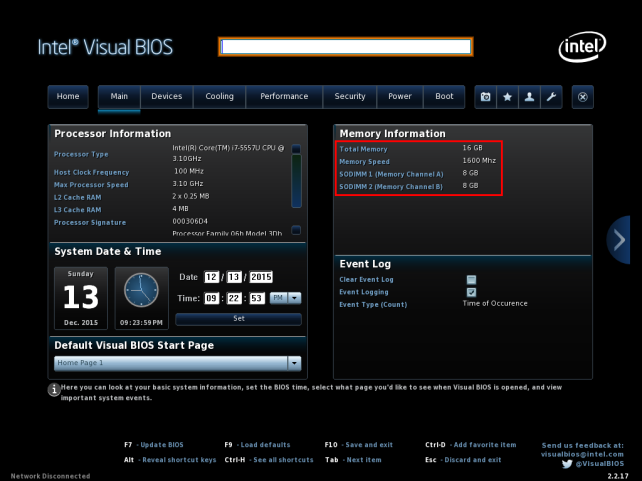Click the Time of Occurence column text
The width and height of the screenshot is (642, 481).
[x=495, y=304]
